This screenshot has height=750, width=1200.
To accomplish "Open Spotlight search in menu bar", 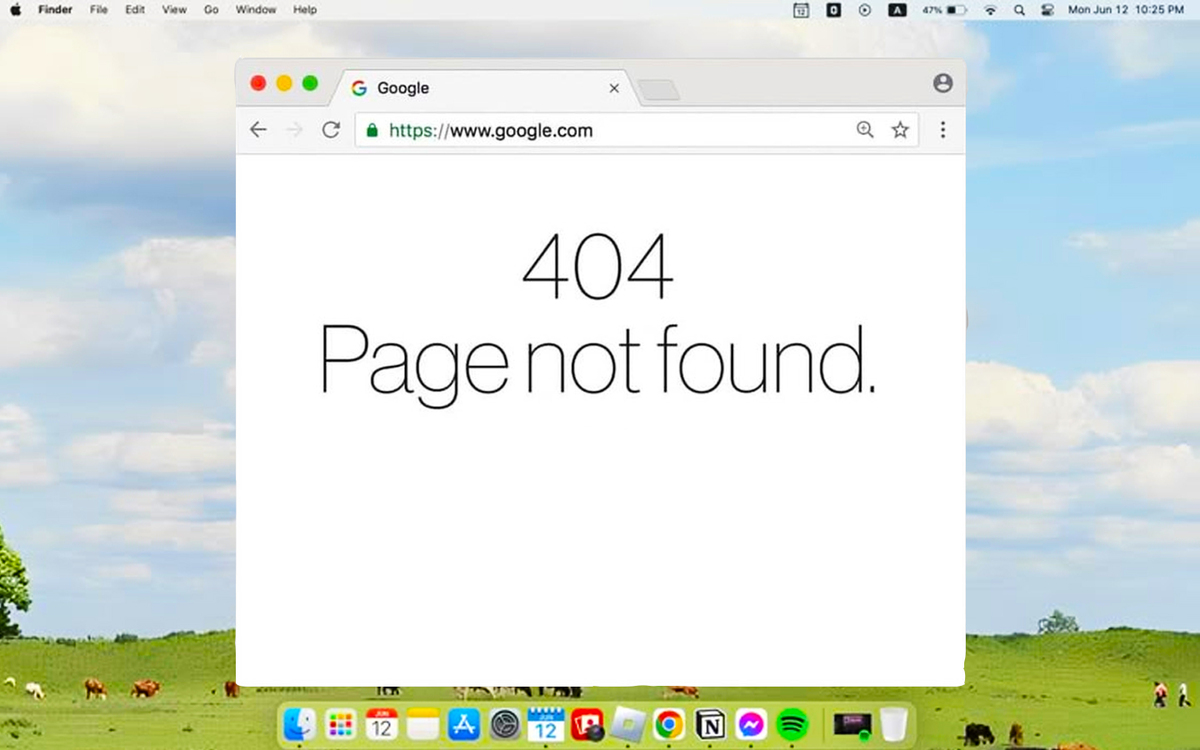I will click(1019, 10).
